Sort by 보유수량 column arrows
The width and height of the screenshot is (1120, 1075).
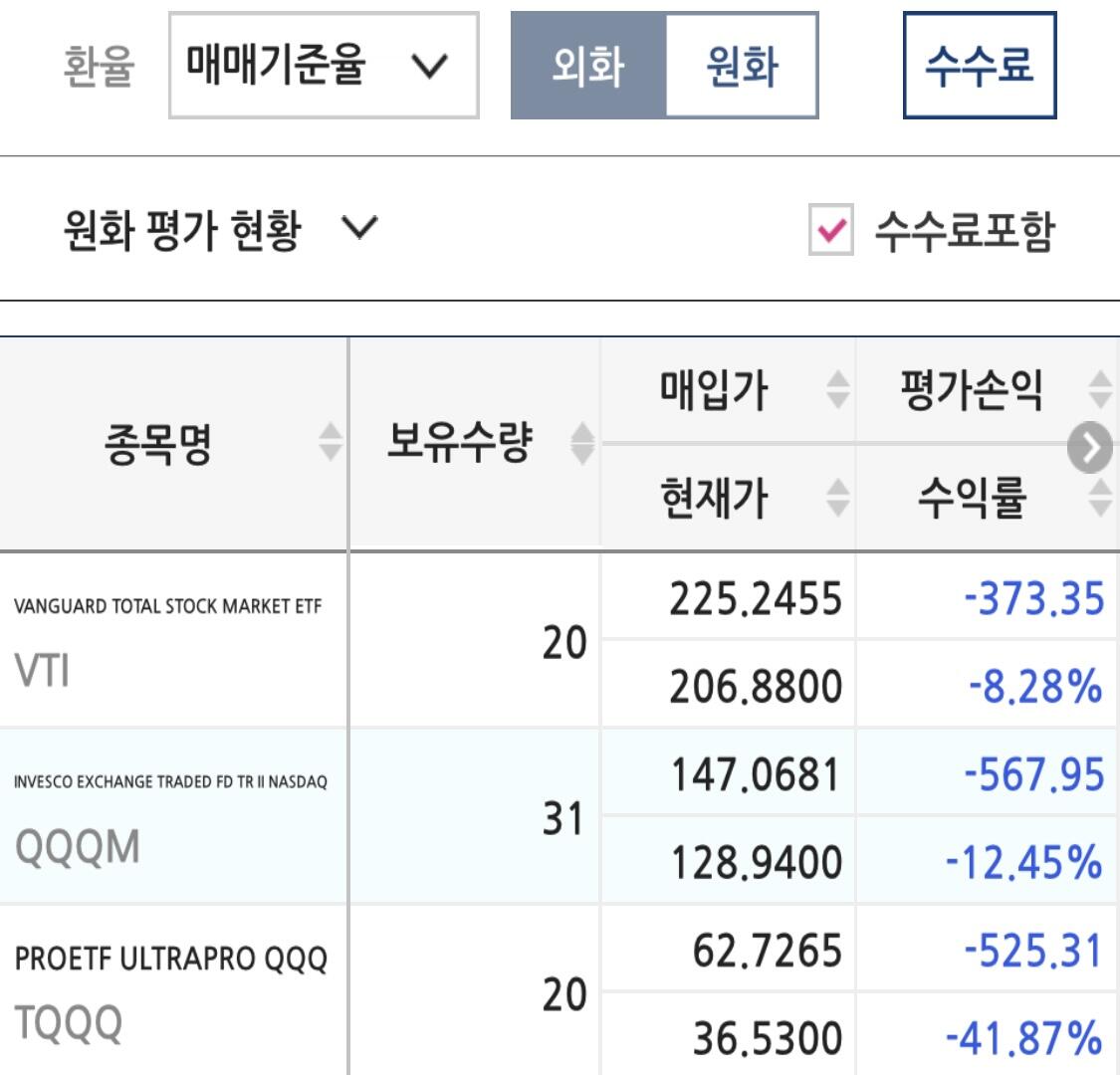[582, 443]
